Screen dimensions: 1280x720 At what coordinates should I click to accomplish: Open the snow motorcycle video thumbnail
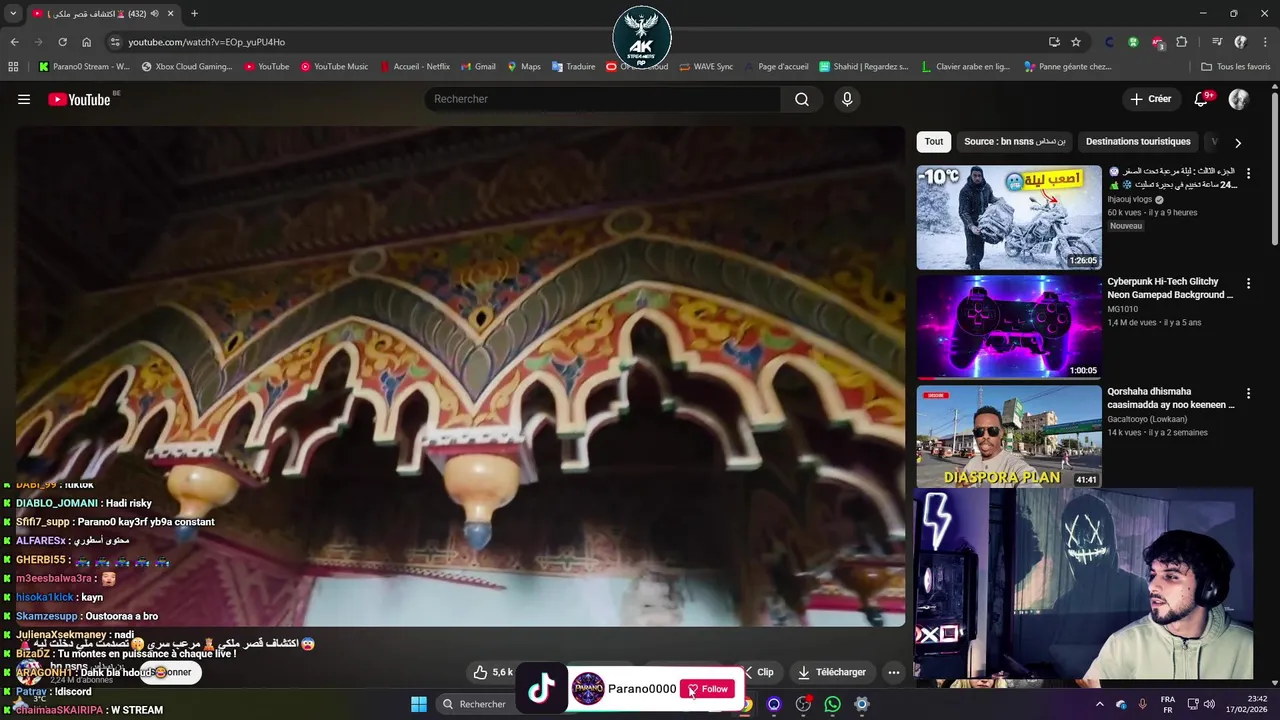pos(1009,217)
